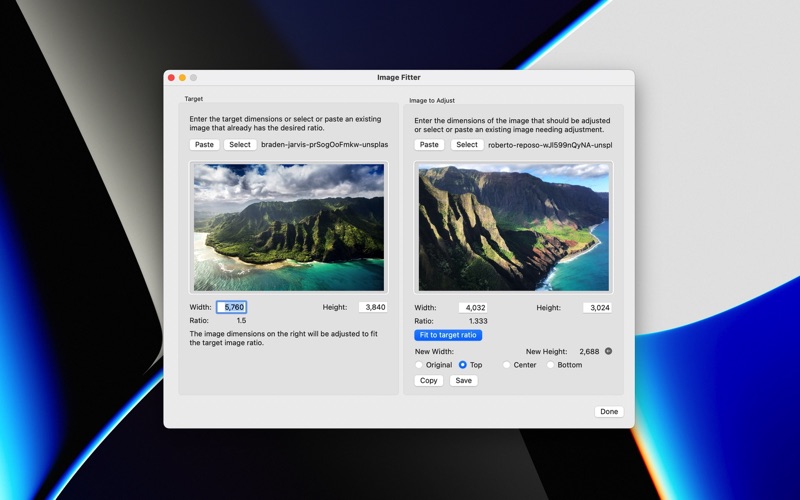The height and width of the screenshot is (500, 800).
Task: Save the adjusted image
Action: 463,381
